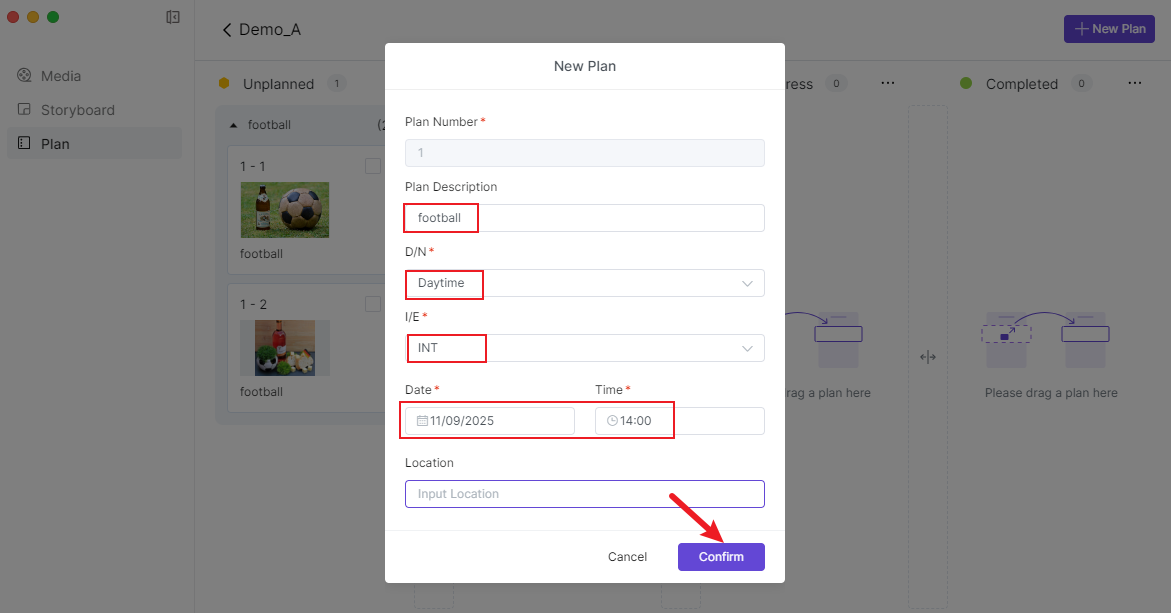Click the Media reel icon in the sidebar
This screenshot has width=1171, height=613.
coord(25,76)
